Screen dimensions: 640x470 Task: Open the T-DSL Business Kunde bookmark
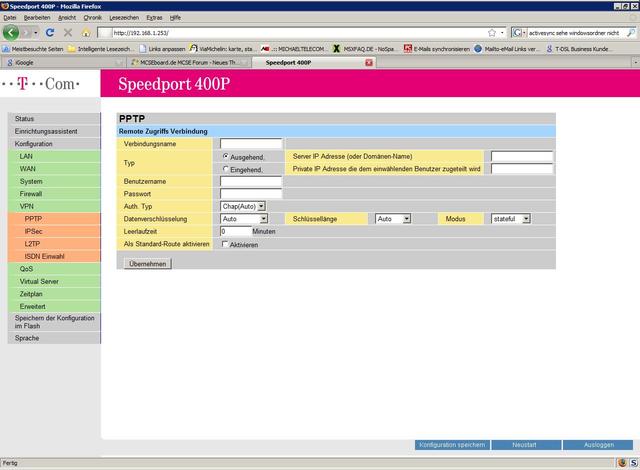pos(579,49)
